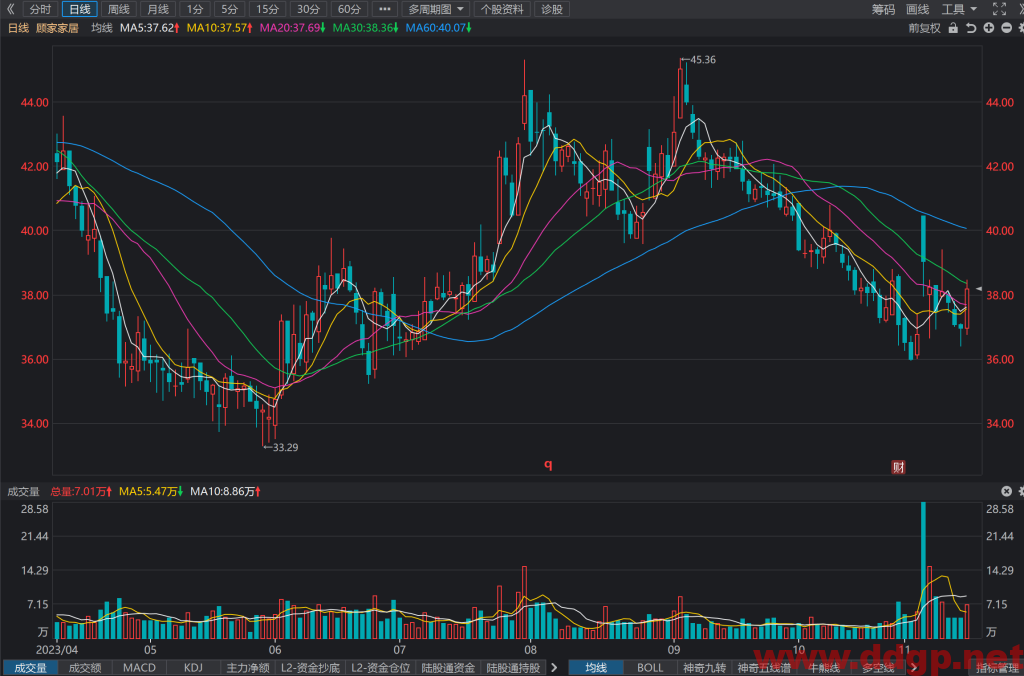The height and width of the screenshot is (676, 1024).
Task: Select the 60分 period button
Action: click(x=349, y=9)
